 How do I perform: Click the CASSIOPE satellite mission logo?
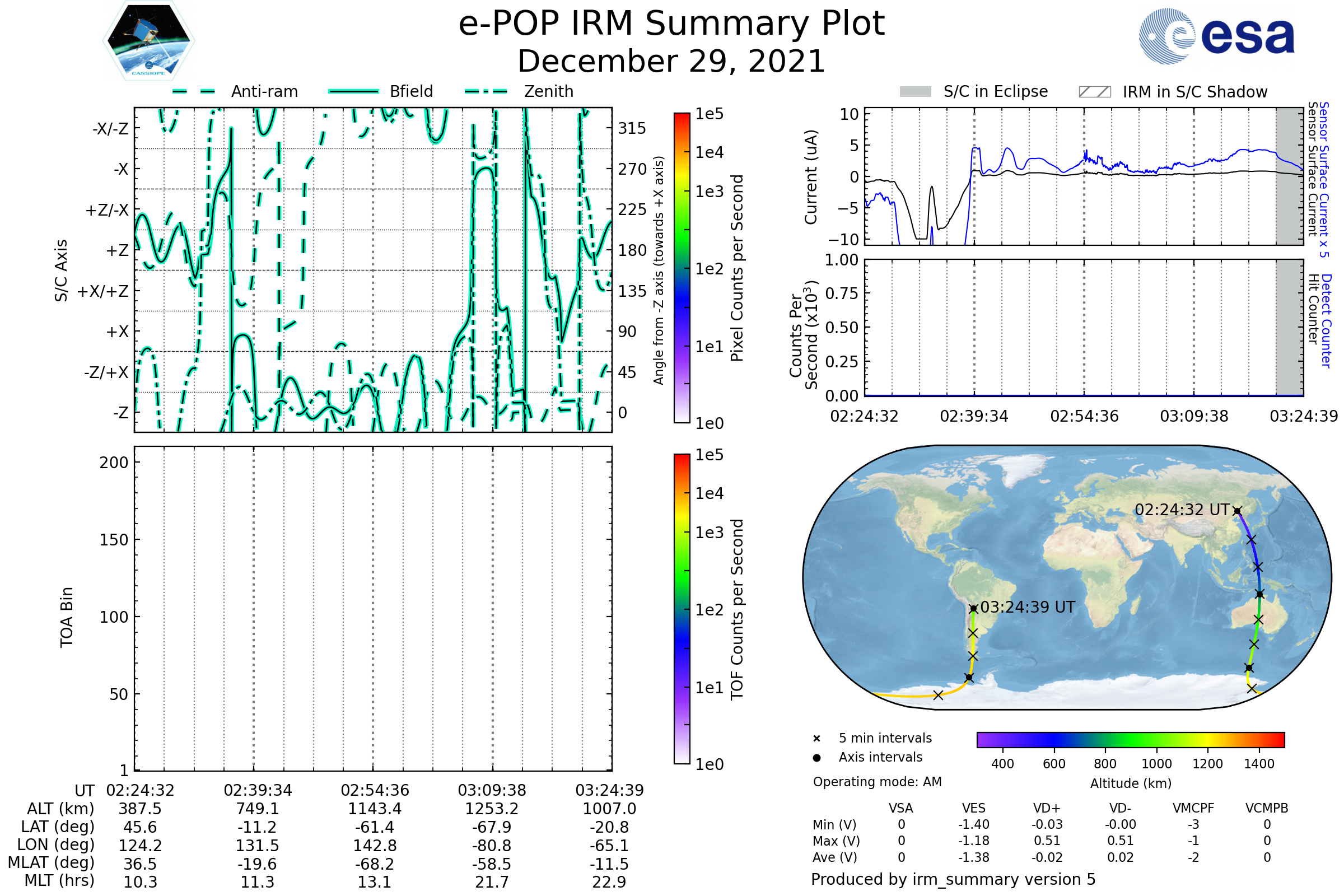coord(148,41)
